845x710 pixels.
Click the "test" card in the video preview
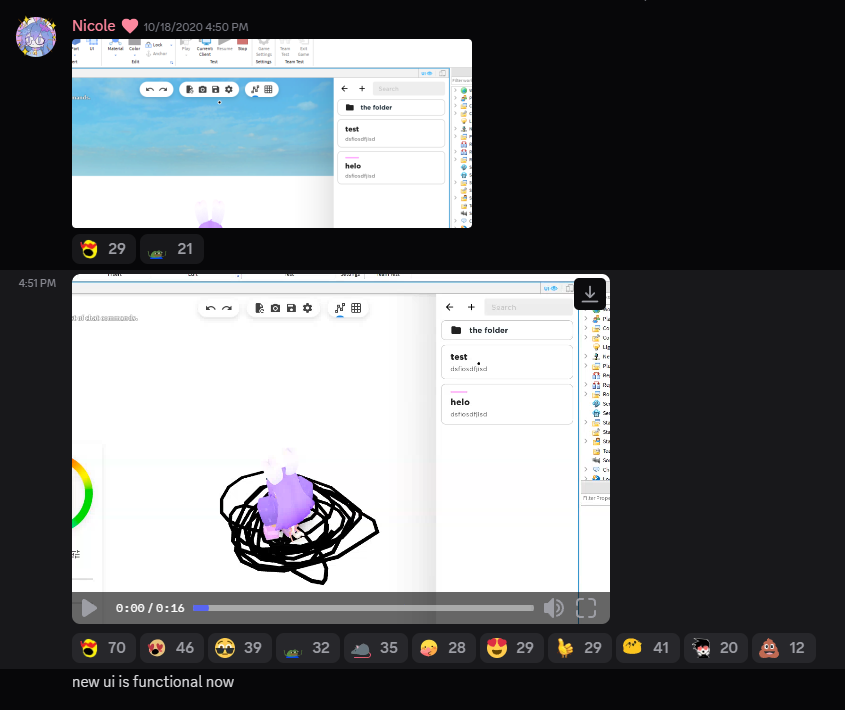(x=507, y=362)
